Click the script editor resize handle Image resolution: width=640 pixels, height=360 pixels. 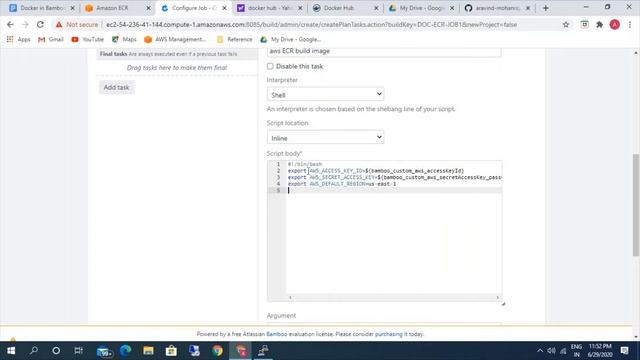pos(503,304)
